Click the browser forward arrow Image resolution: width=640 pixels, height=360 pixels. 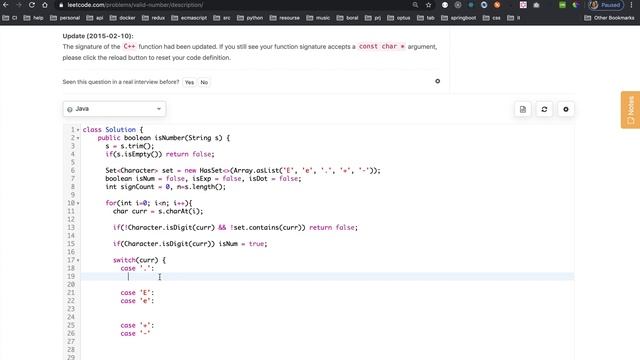pyautogui.click(x=19, y=5)
